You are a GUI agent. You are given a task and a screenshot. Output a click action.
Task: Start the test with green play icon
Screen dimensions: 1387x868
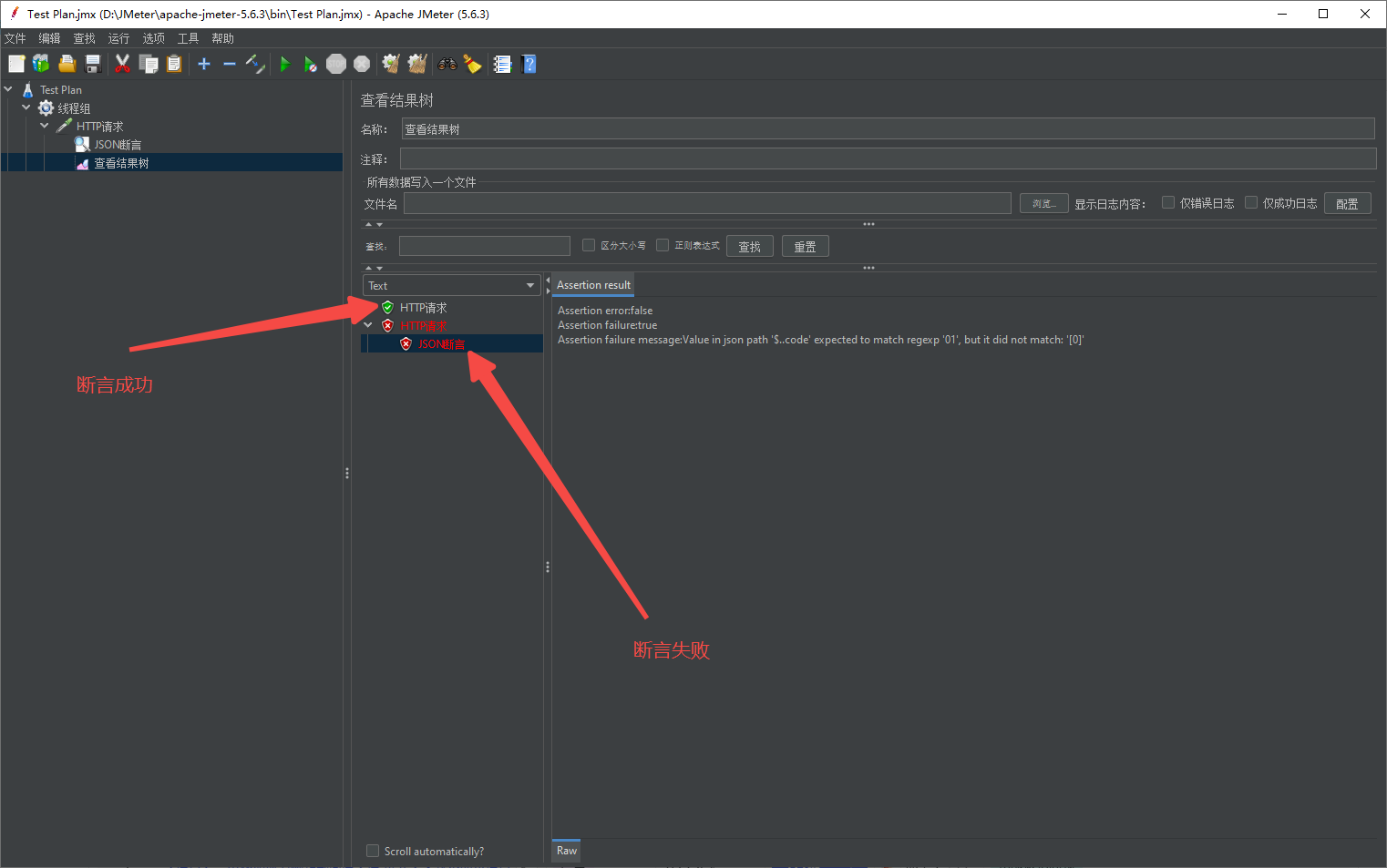(x=284, y=64)
